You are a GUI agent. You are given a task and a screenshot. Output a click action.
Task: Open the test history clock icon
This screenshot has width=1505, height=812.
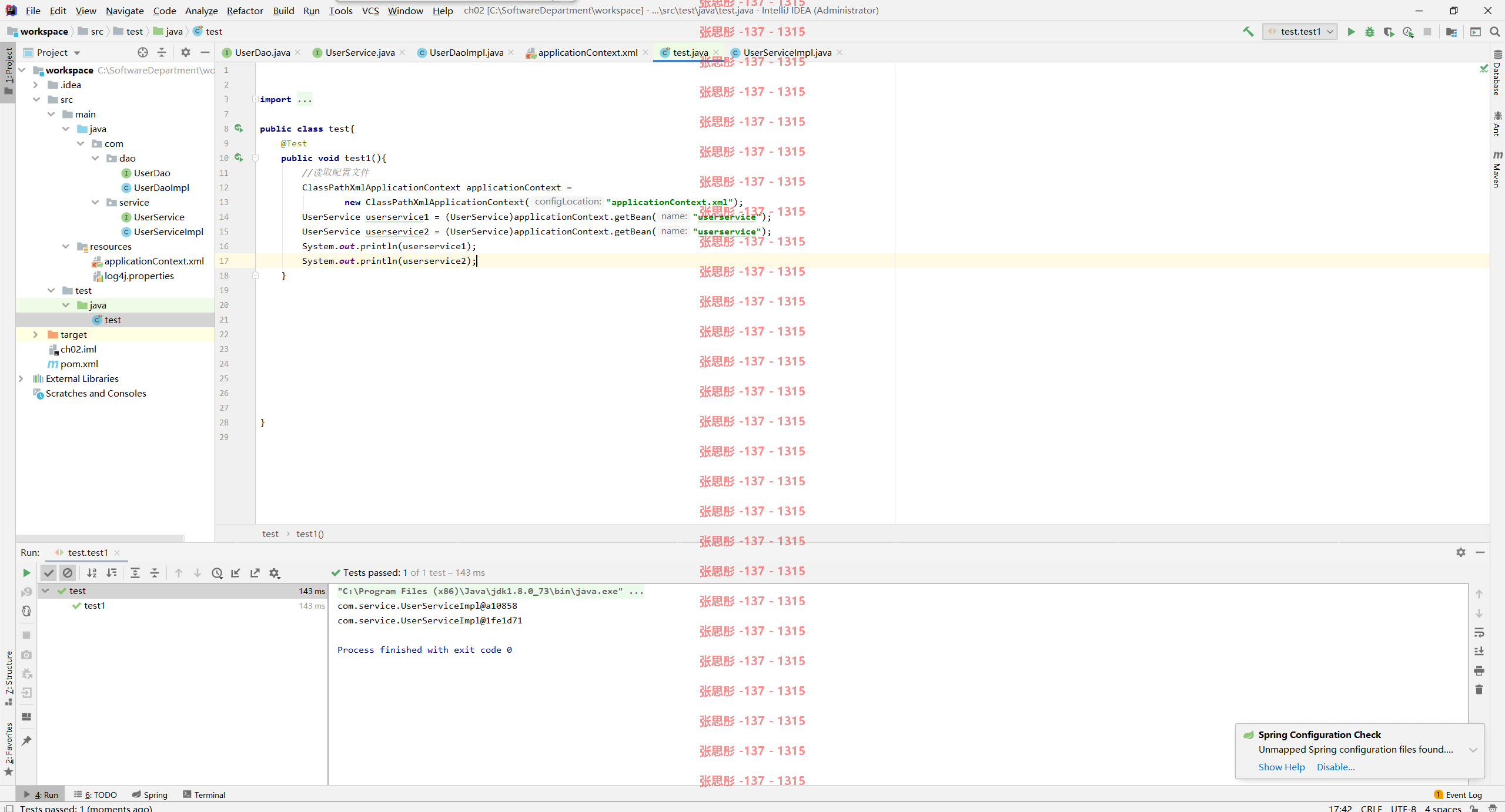(217, 573)
